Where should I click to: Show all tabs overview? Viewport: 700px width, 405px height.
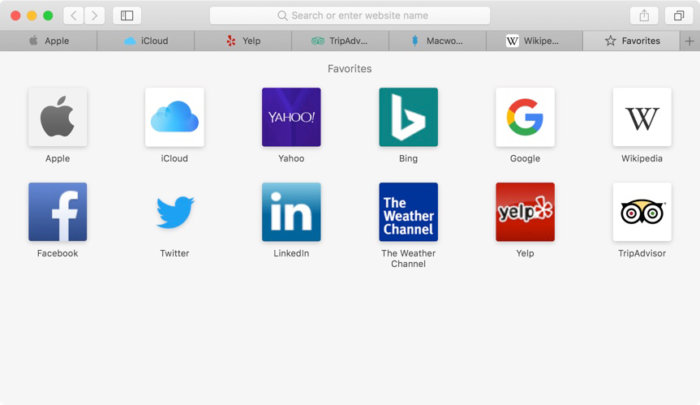click(x=679, y=16)
